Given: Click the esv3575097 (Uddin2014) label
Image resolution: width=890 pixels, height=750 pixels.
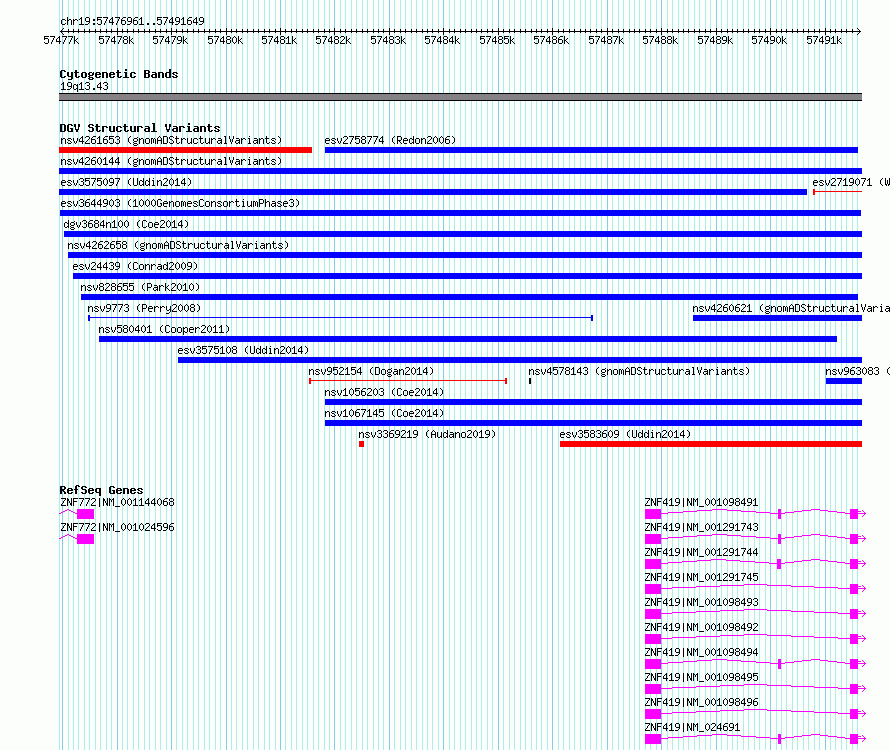Looking at the screenshot, I should [126, 182].
